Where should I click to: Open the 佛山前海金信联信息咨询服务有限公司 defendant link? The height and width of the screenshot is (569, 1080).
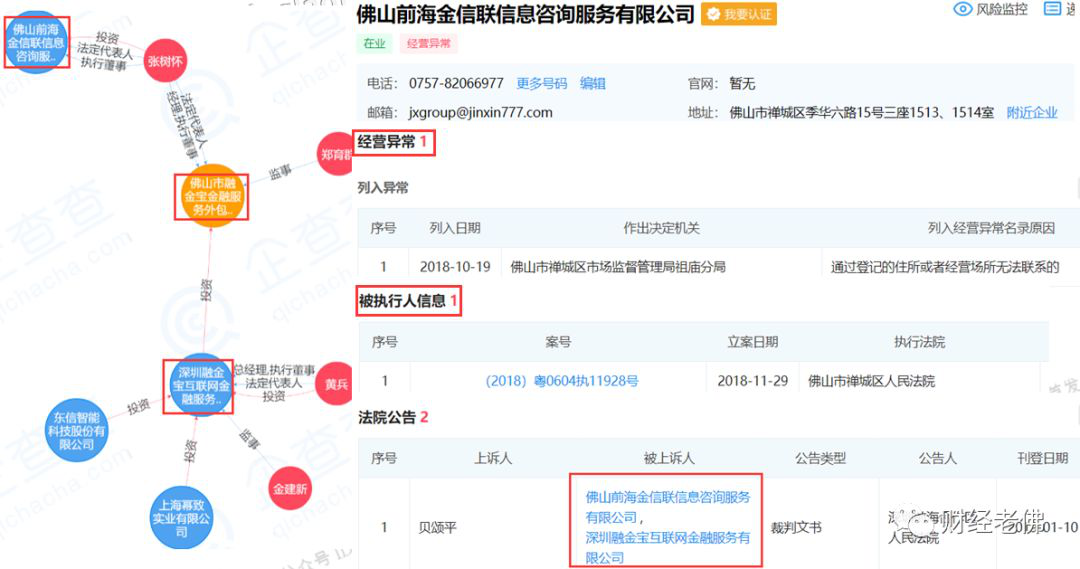click(x=667, y=506)
